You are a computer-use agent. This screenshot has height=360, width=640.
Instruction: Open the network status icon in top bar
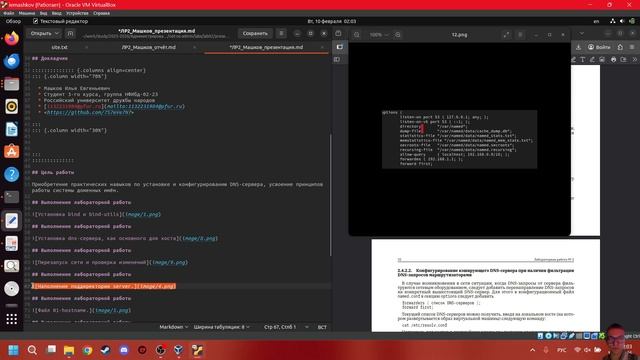[x=612, y=21]
